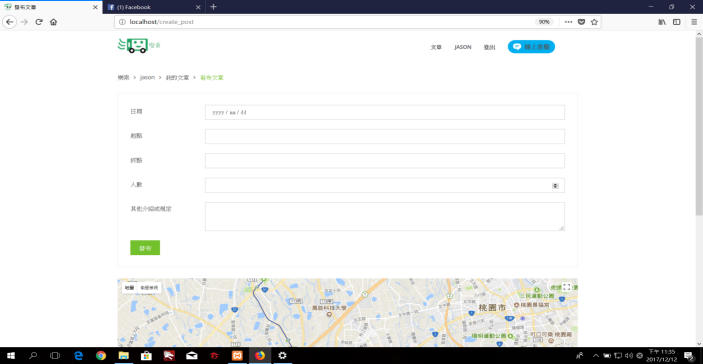Open the 文章 nav menu item

pyautogui.click(x=436, y=47)
